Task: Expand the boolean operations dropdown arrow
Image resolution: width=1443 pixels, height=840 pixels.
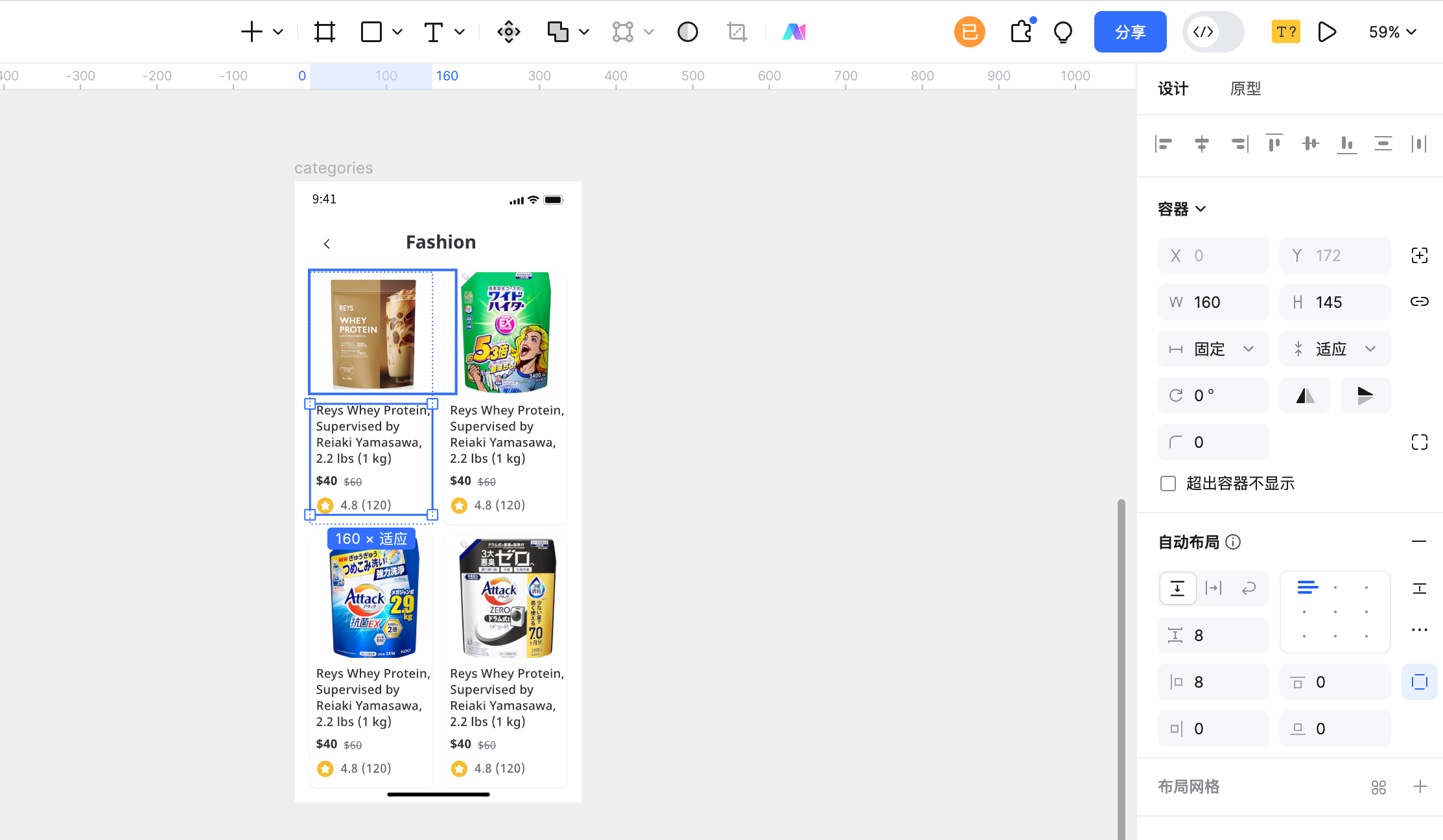Action: click(x=584, y=32)
